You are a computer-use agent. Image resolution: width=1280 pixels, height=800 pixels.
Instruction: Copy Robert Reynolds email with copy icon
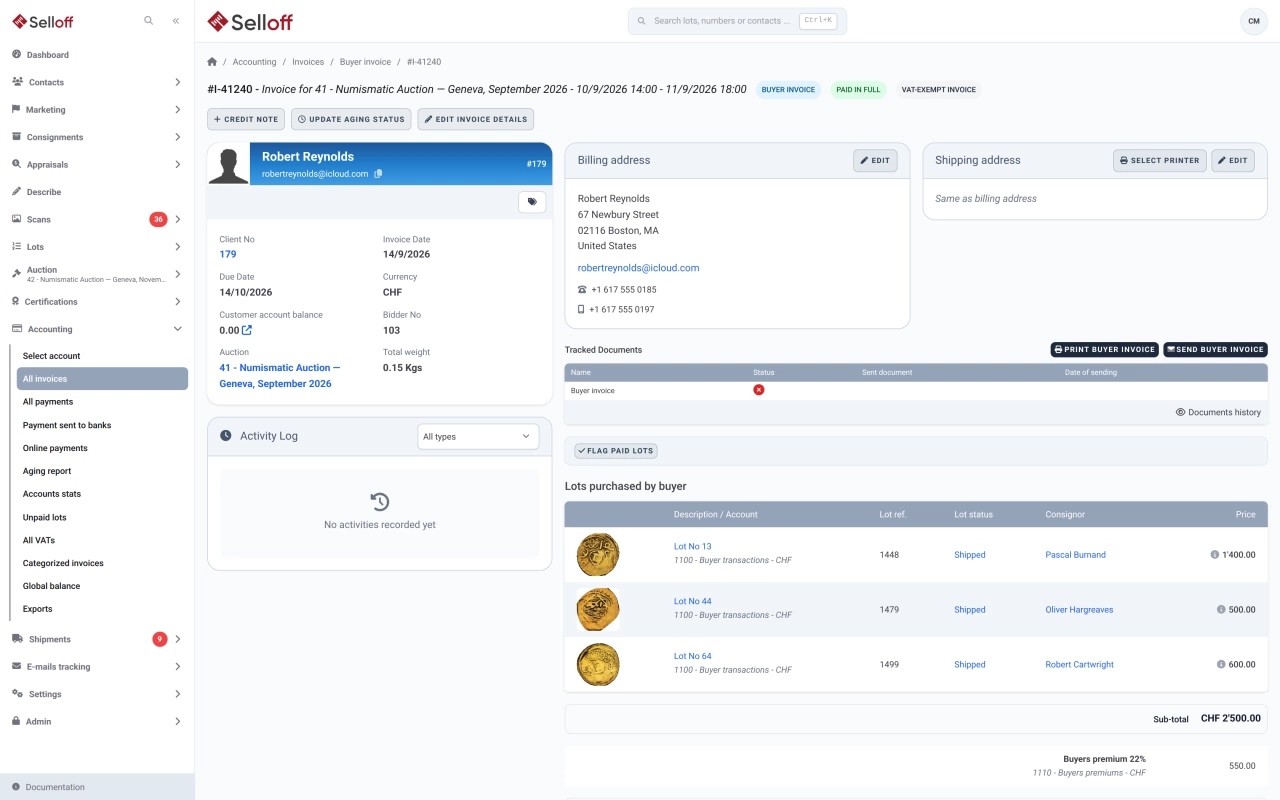(378, 174)
